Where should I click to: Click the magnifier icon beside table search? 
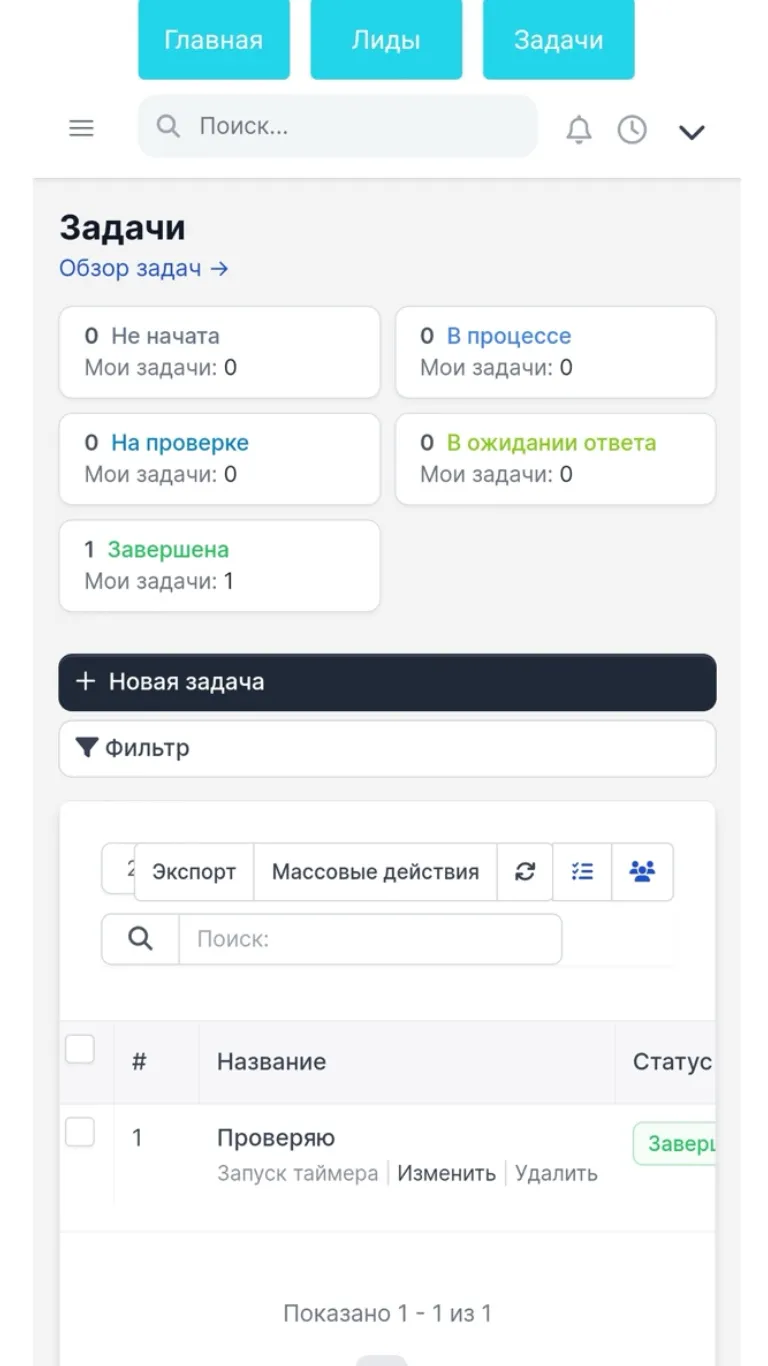[141, 939]
